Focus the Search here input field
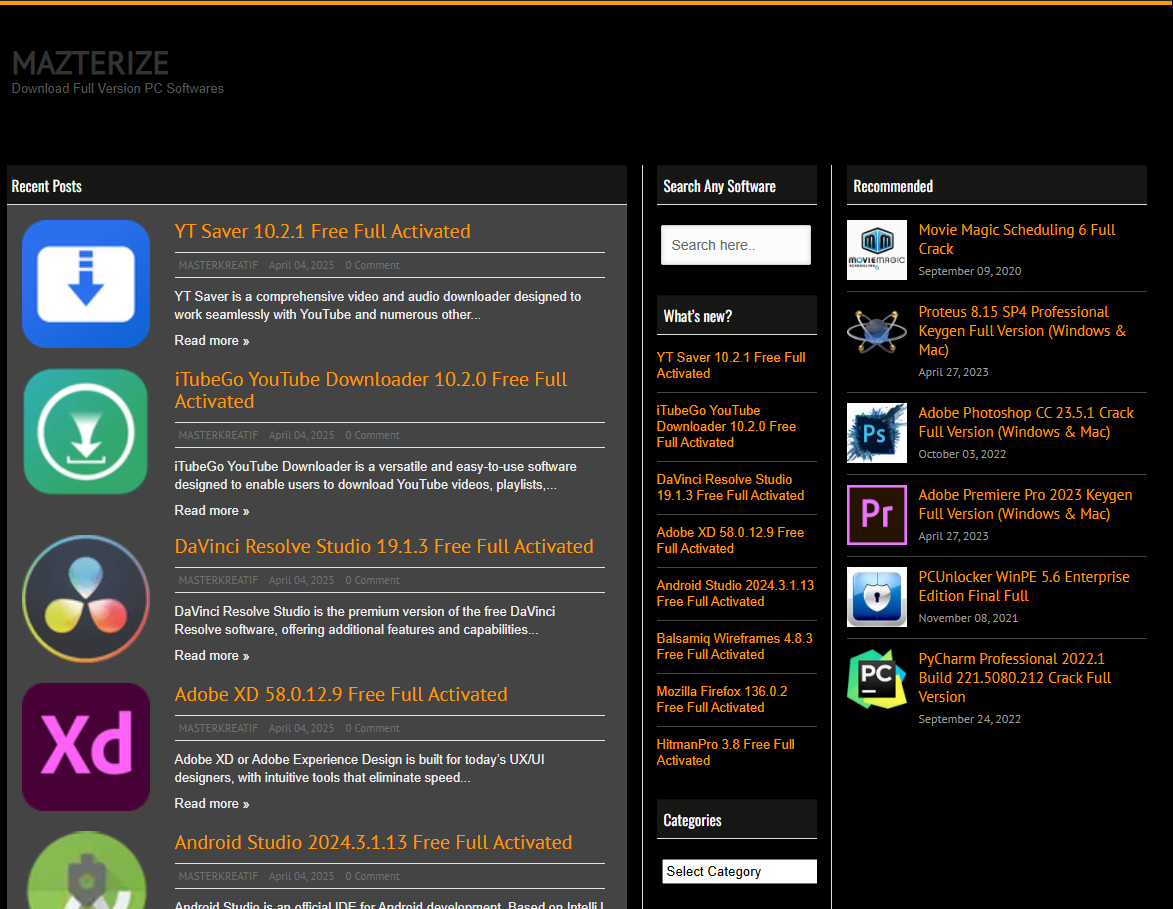This screenshot has width=1173, height=909. pyautogui.click(x=735, y=245)
